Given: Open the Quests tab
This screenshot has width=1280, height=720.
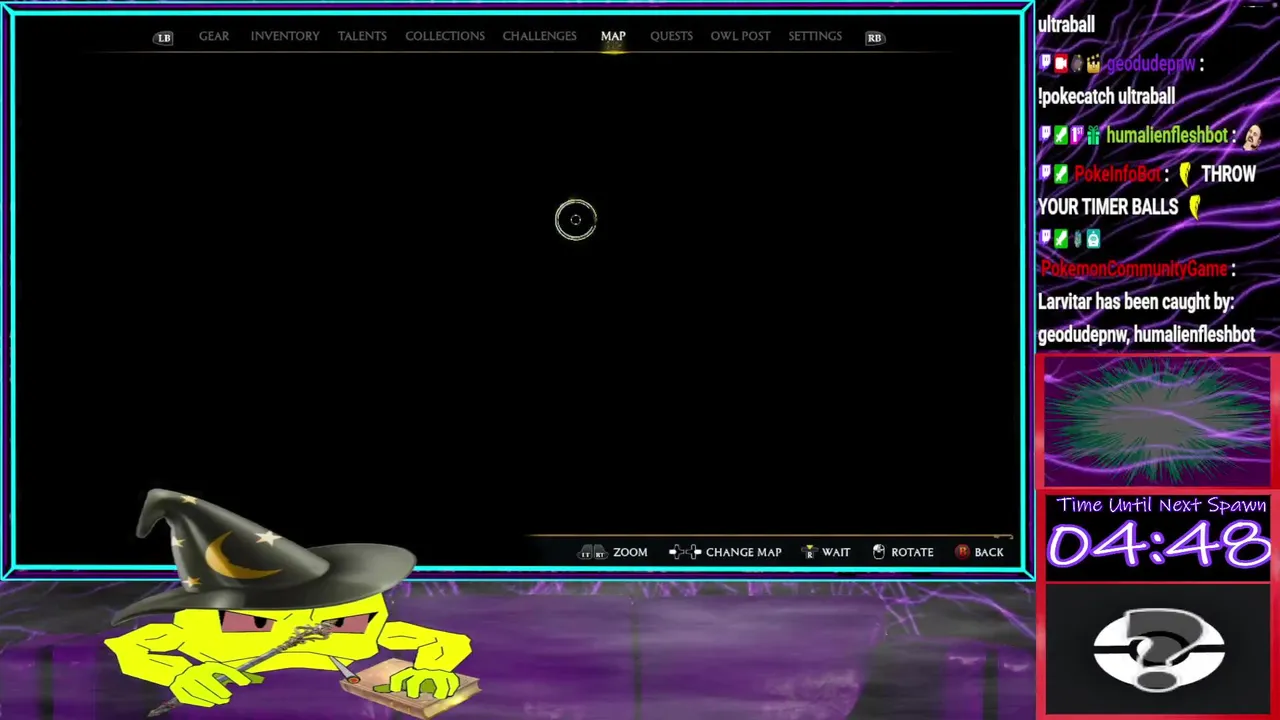Looking at the screenshot, I should point(671,36).
